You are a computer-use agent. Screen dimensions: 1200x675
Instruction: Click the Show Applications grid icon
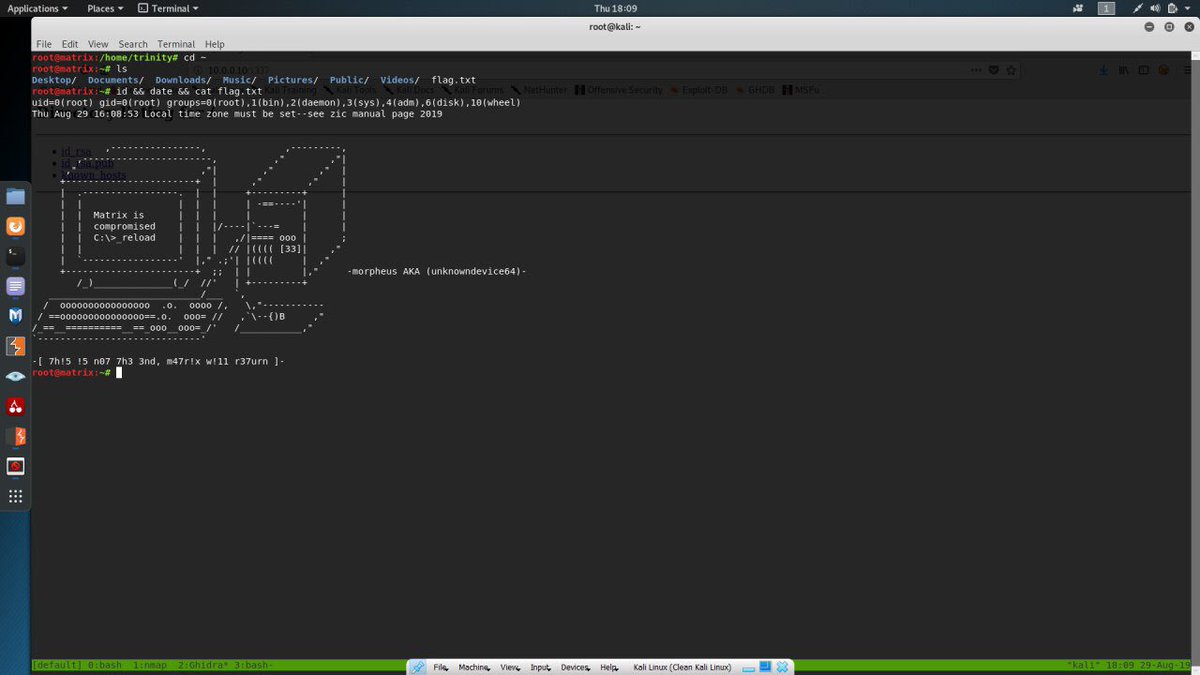pos(15,497)
